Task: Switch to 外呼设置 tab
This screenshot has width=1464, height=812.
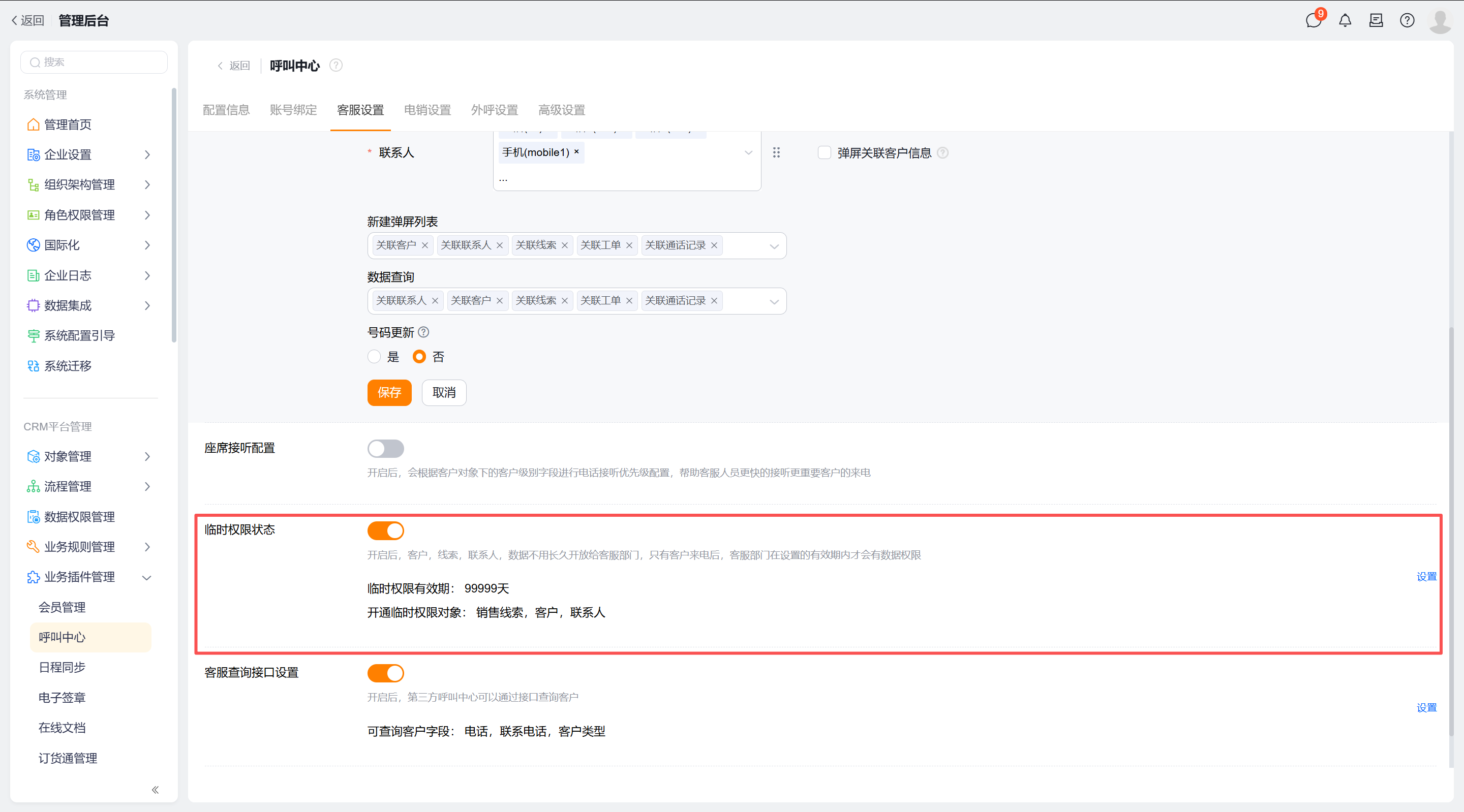Action: (495, 110)
